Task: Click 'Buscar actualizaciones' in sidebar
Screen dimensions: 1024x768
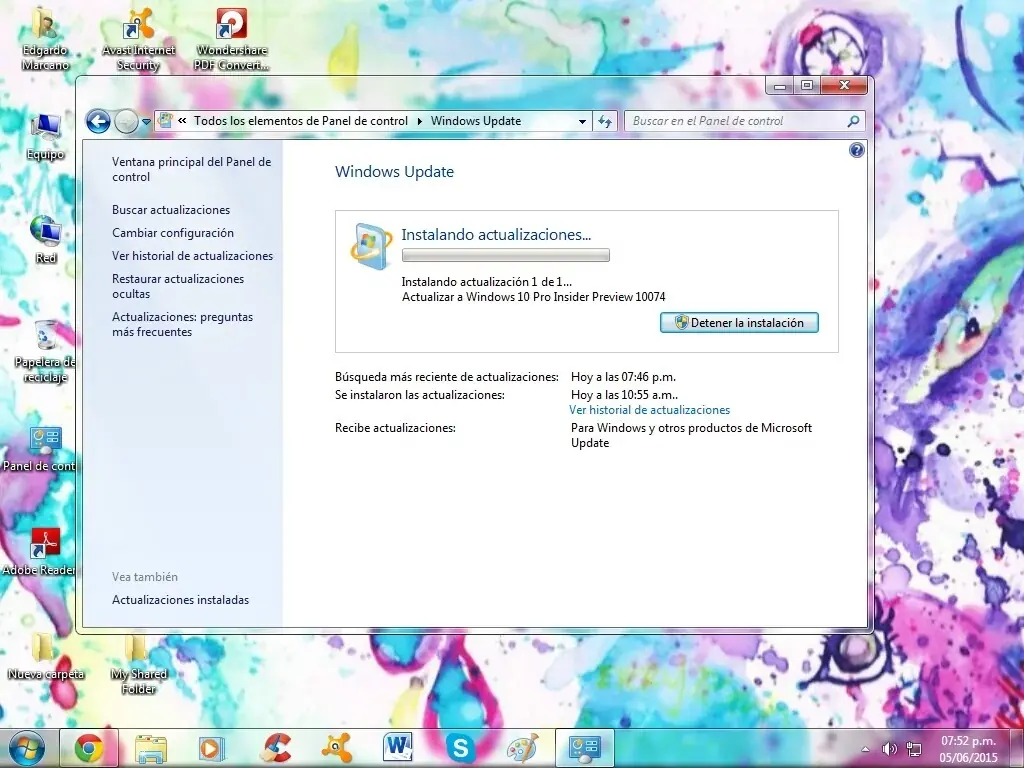Action: point(171,210)
